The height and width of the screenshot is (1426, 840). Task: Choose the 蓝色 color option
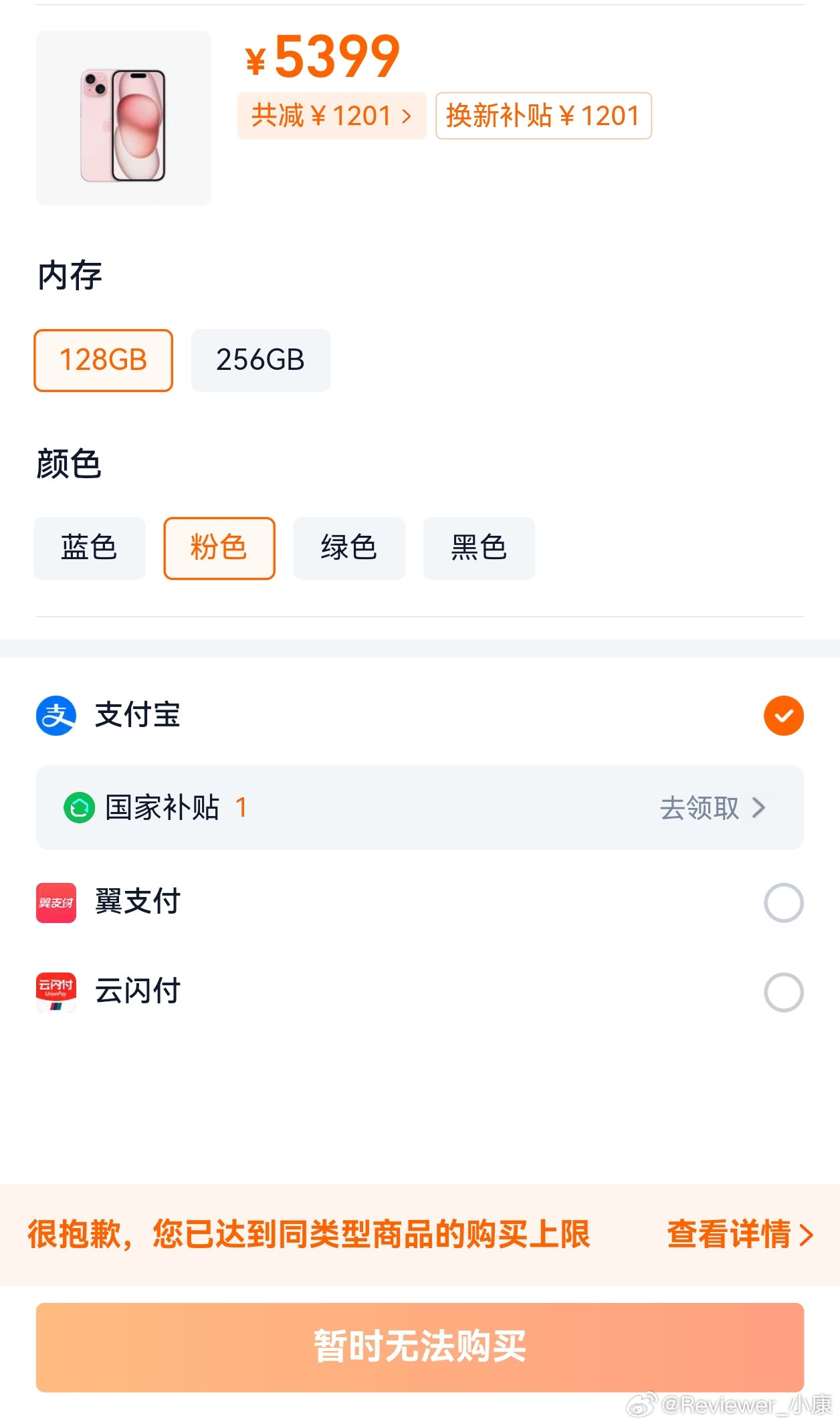pyautogui.click(x=89, y=548)
